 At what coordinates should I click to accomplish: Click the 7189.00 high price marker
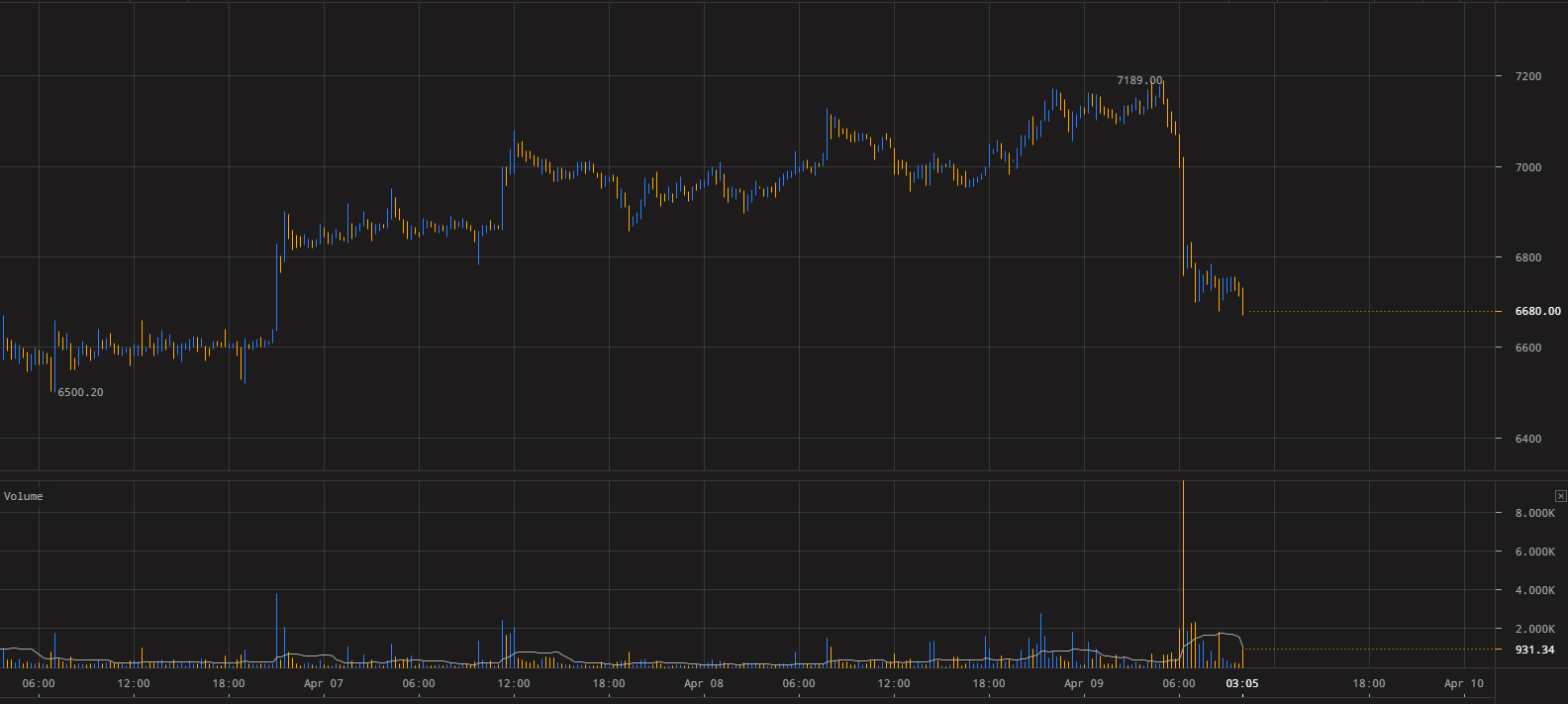1139,80
